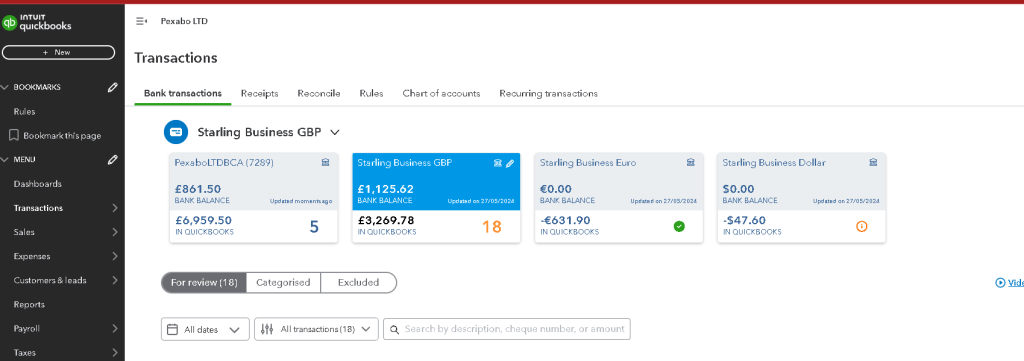The height and width of the screenshot is (361, 1024).
Task: Select the Starling Business Dollar card
Action: pos(801,198)
